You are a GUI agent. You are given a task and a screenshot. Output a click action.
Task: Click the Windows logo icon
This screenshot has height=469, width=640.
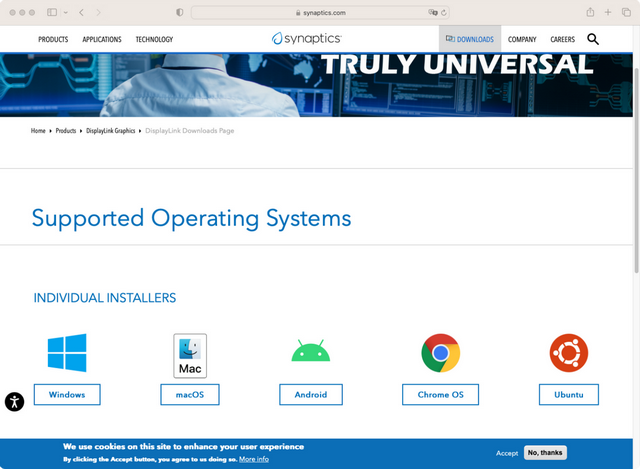tap(67, 353)
